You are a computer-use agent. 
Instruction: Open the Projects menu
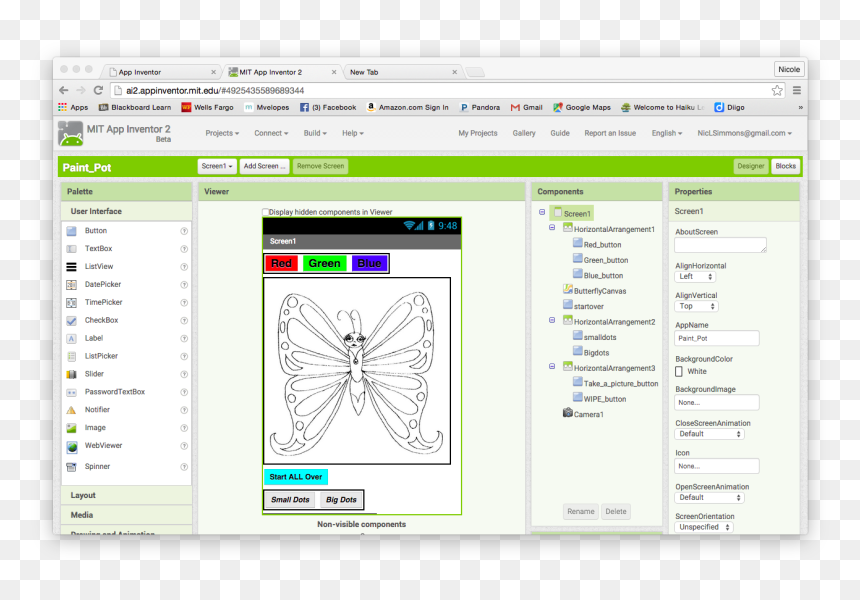(222, 133)
